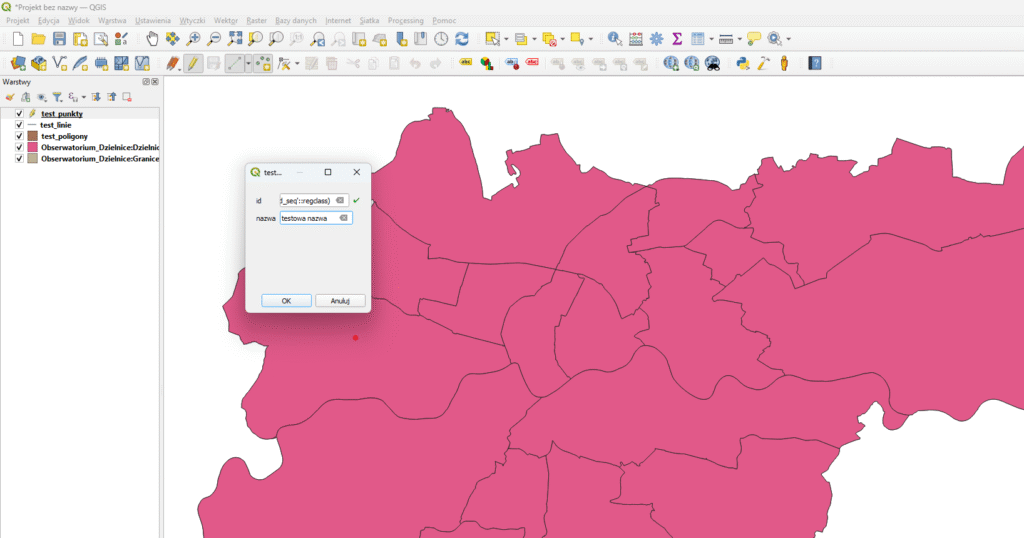Select the Pan Map hand tool

click(152, 39)
